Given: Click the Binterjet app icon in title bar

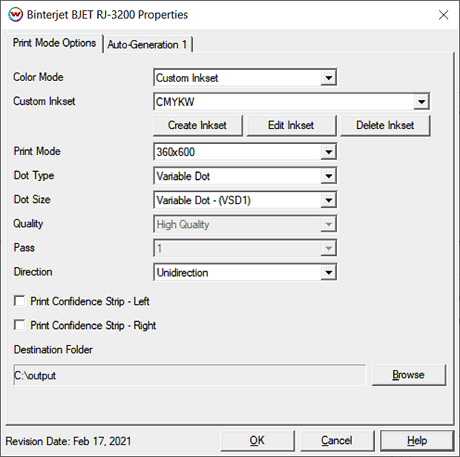Looking at the screenshot, I should pos(15,15).
